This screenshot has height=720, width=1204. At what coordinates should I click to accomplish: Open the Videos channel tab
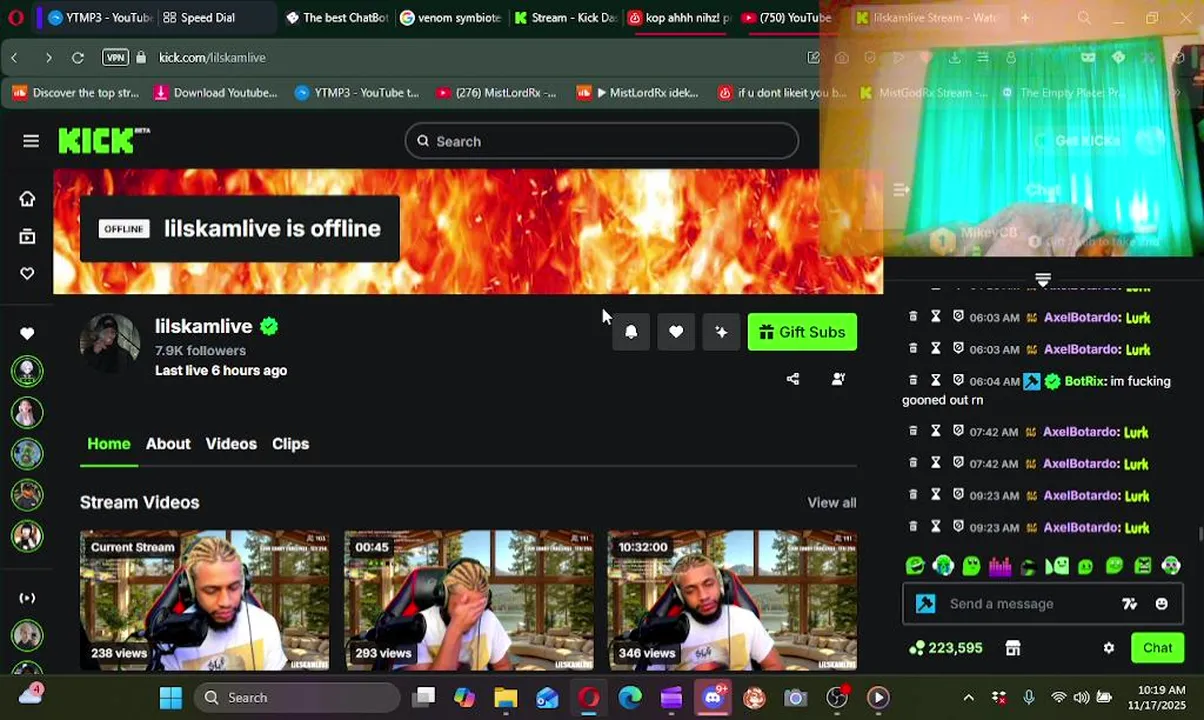231,444
